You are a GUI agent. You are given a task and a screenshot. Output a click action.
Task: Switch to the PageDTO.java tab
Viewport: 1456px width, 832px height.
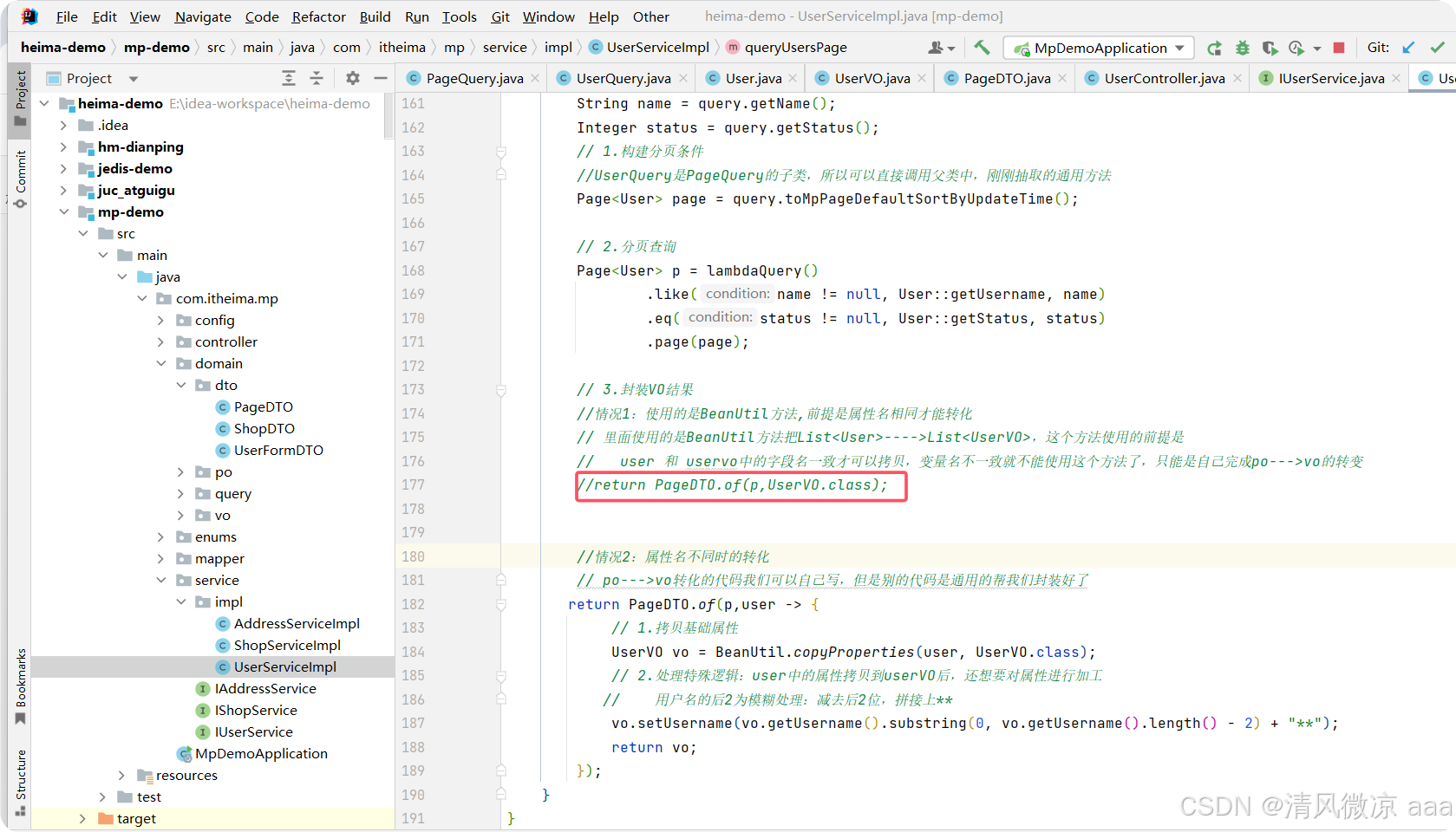(x=1007, y=78)
